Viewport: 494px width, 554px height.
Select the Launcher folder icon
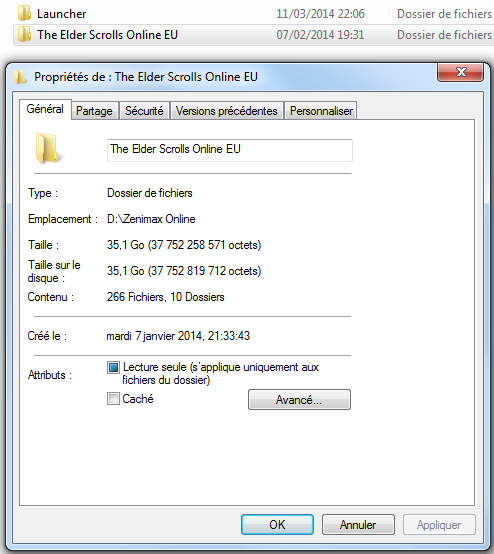[24, 13]
